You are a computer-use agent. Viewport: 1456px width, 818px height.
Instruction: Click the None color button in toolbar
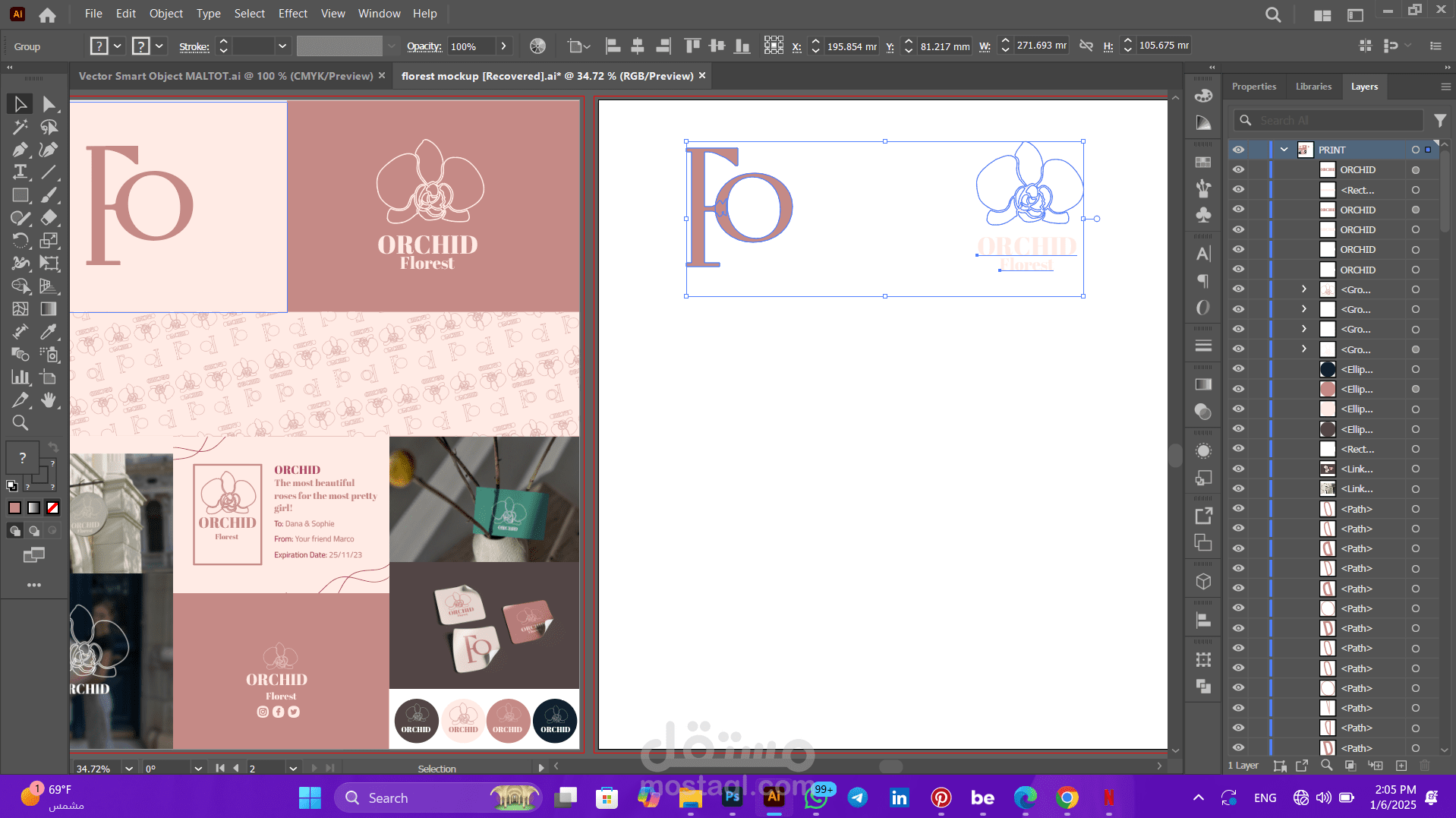[53, 508]
